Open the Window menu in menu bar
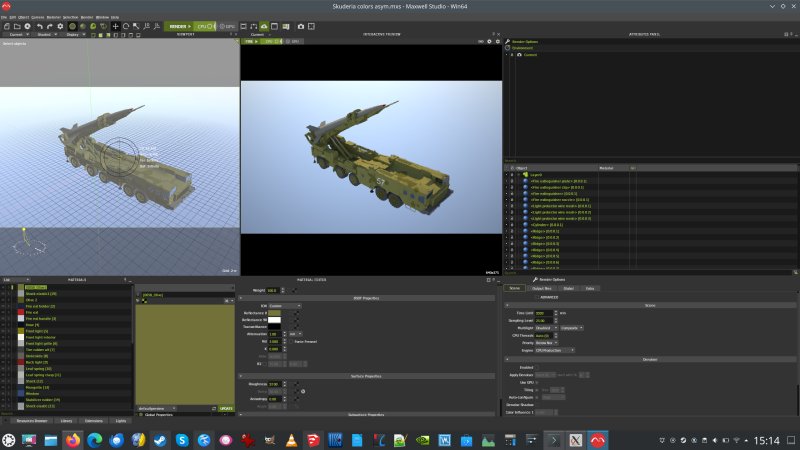This screenshot has height=450, width=800. click(103, 17)
